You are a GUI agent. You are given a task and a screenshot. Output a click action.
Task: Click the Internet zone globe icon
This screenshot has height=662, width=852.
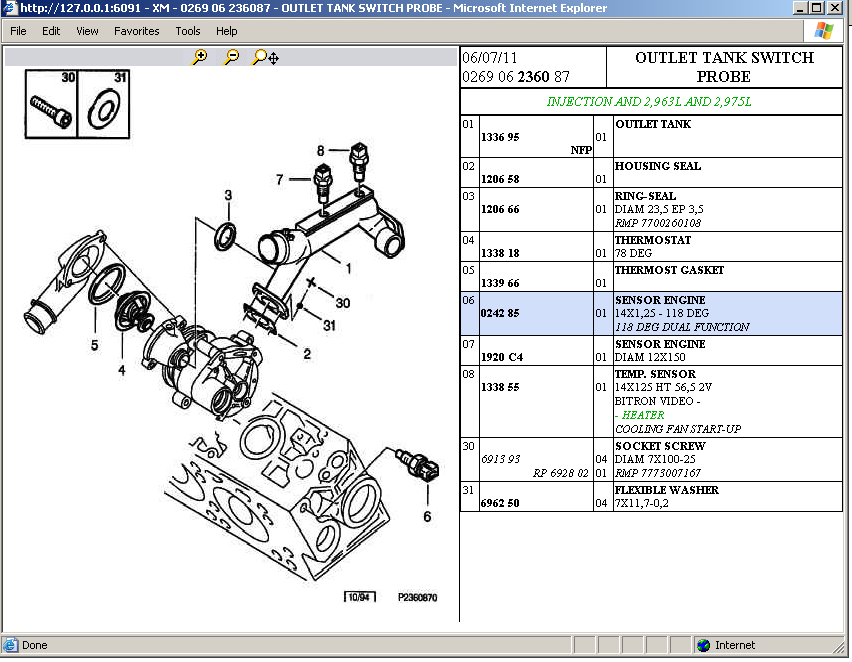(x=704, y=645)
